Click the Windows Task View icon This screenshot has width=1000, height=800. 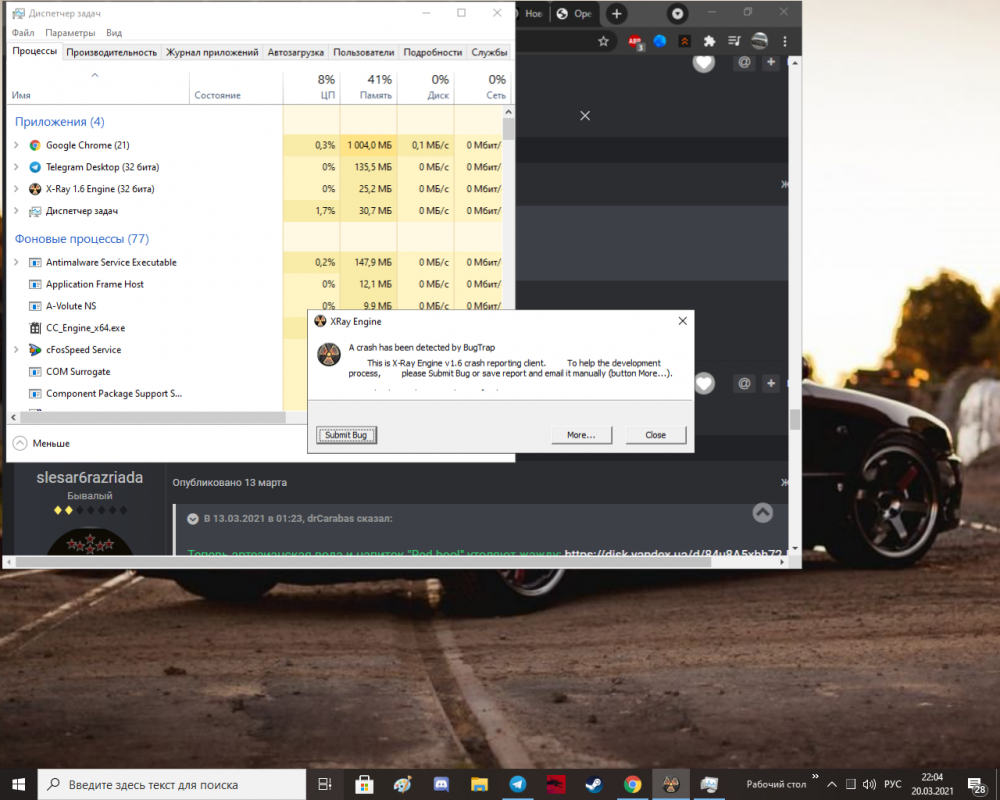click(x=325, y=785)
